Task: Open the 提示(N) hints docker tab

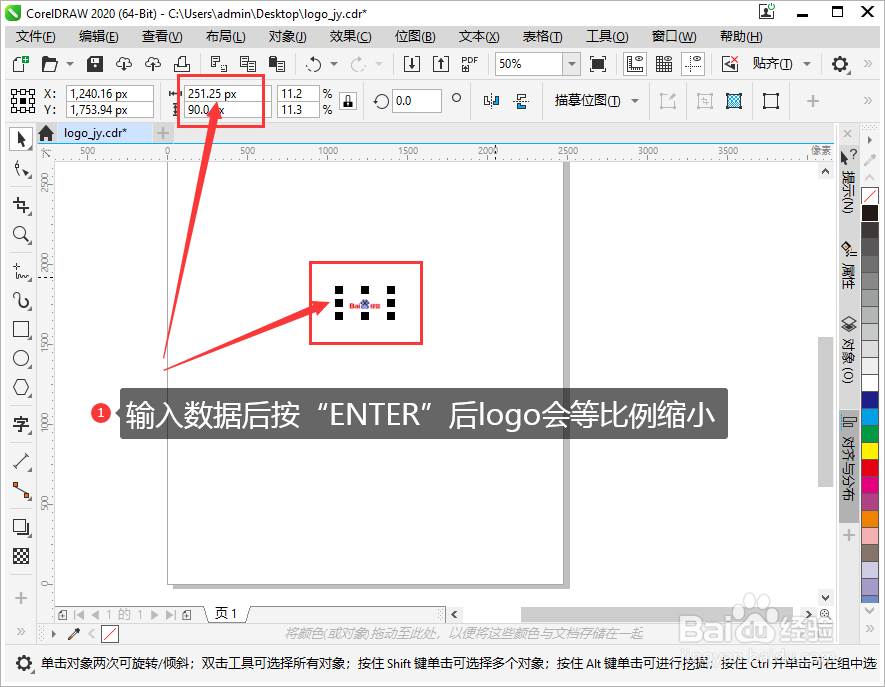Action: tap(848, 182)
